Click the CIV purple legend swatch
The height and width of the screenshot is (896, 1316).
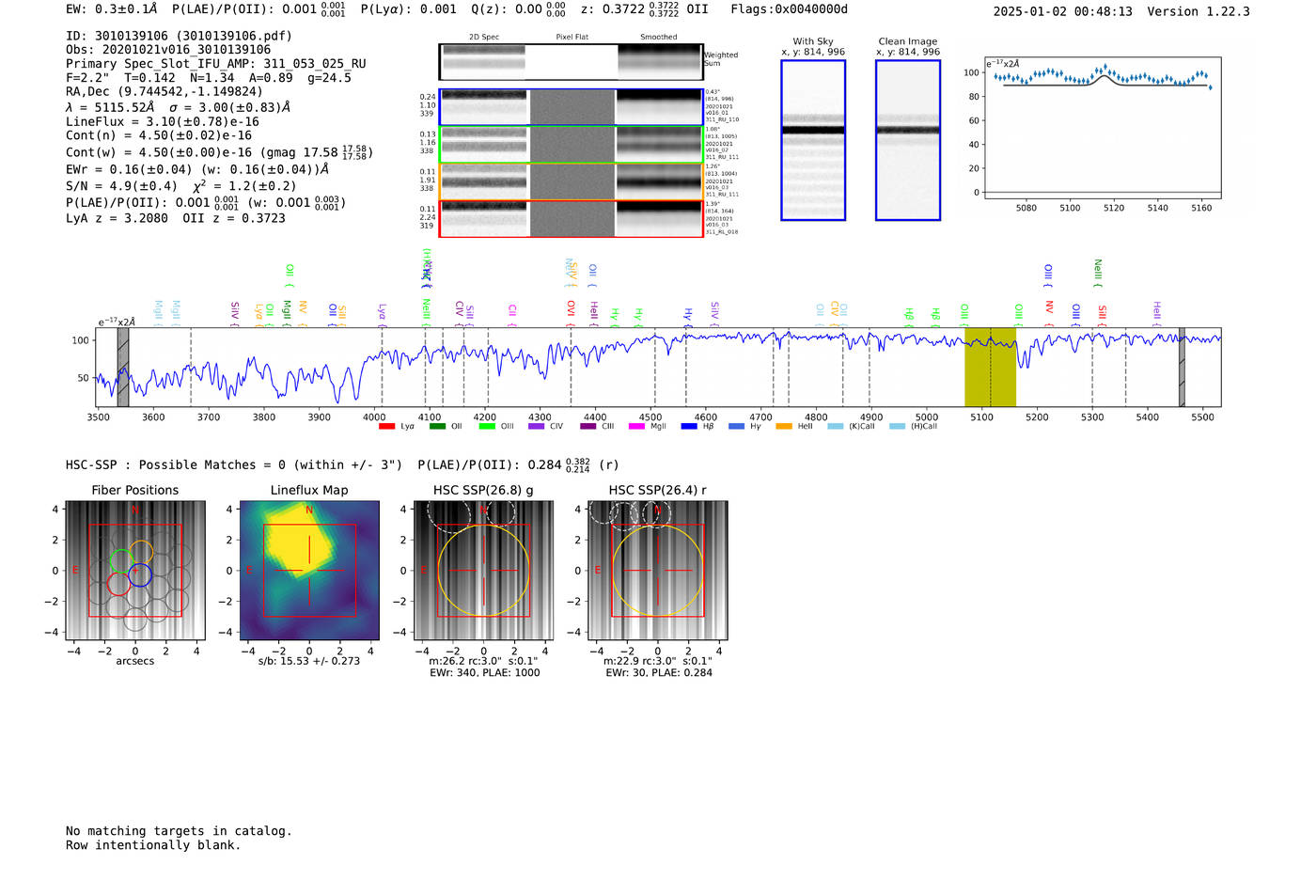[537, 427]
